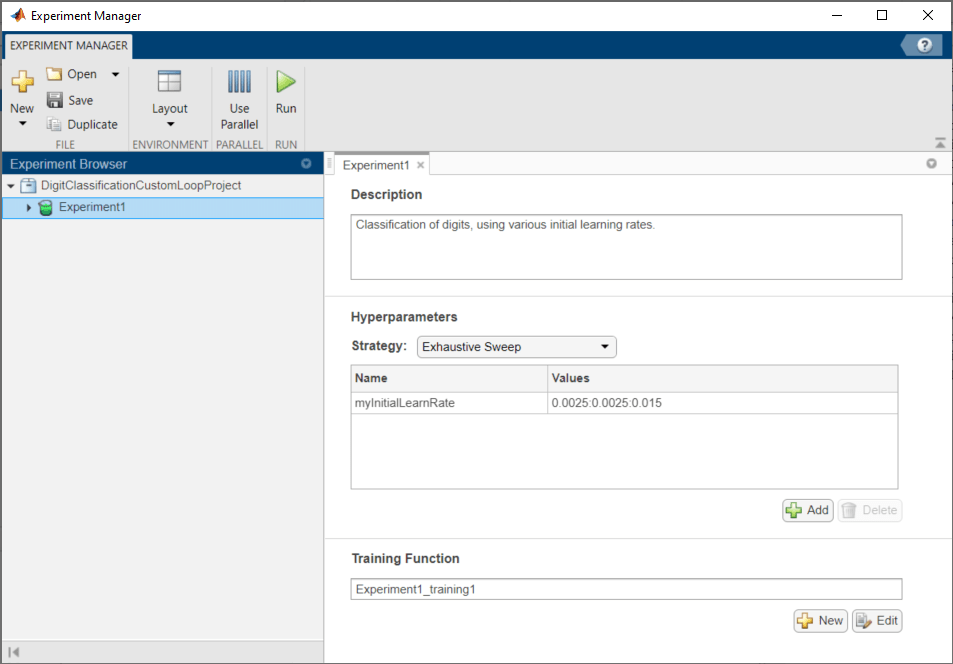Image resolution: width=953 pixels, height=664 pixels.
Task: Open the Layout menu
Action: coord(170,99)
